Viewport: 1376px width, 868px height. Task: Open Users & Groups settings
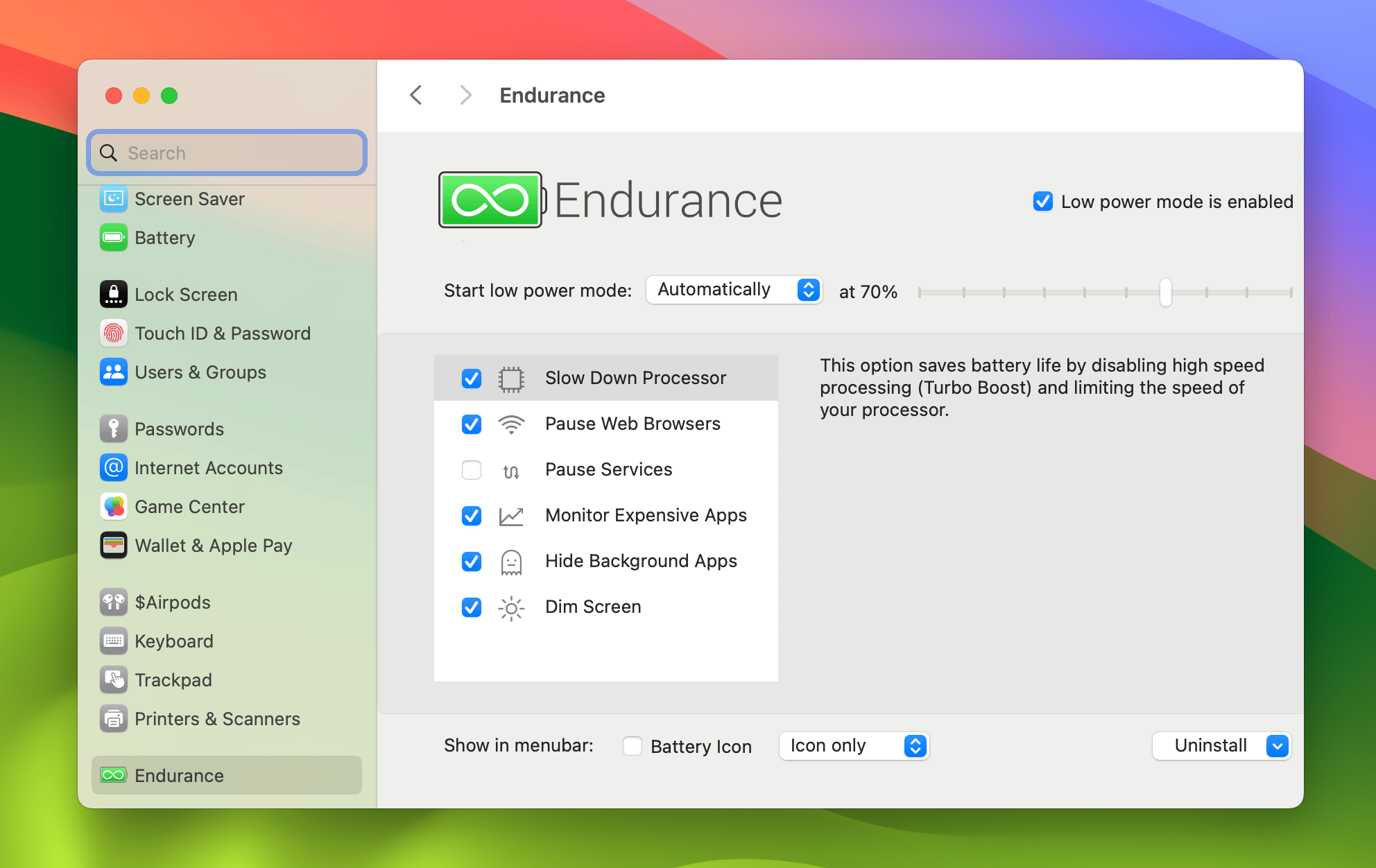coord(227,372)
